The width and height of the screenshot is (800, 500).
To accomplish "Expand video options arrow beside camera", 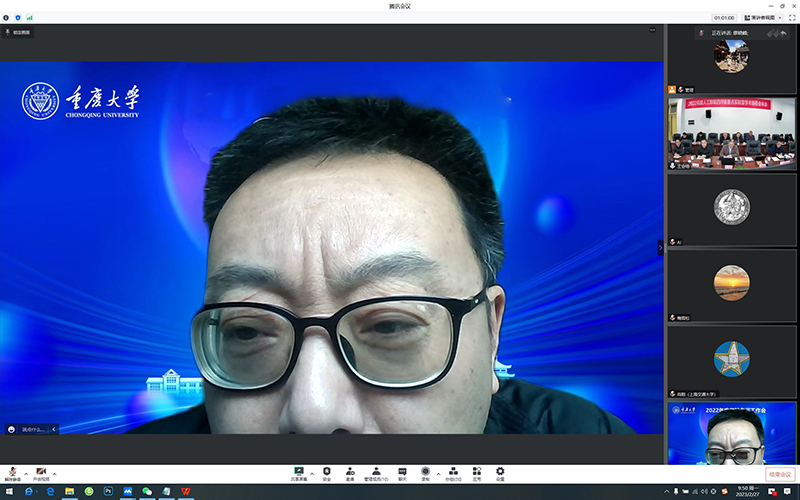I will (x=55, y=473).
